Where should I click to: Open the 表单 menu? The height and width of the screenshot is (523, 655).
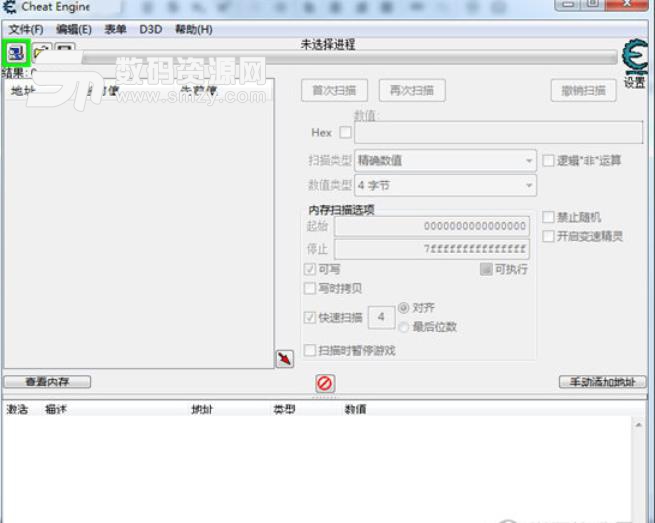[115, 29]
